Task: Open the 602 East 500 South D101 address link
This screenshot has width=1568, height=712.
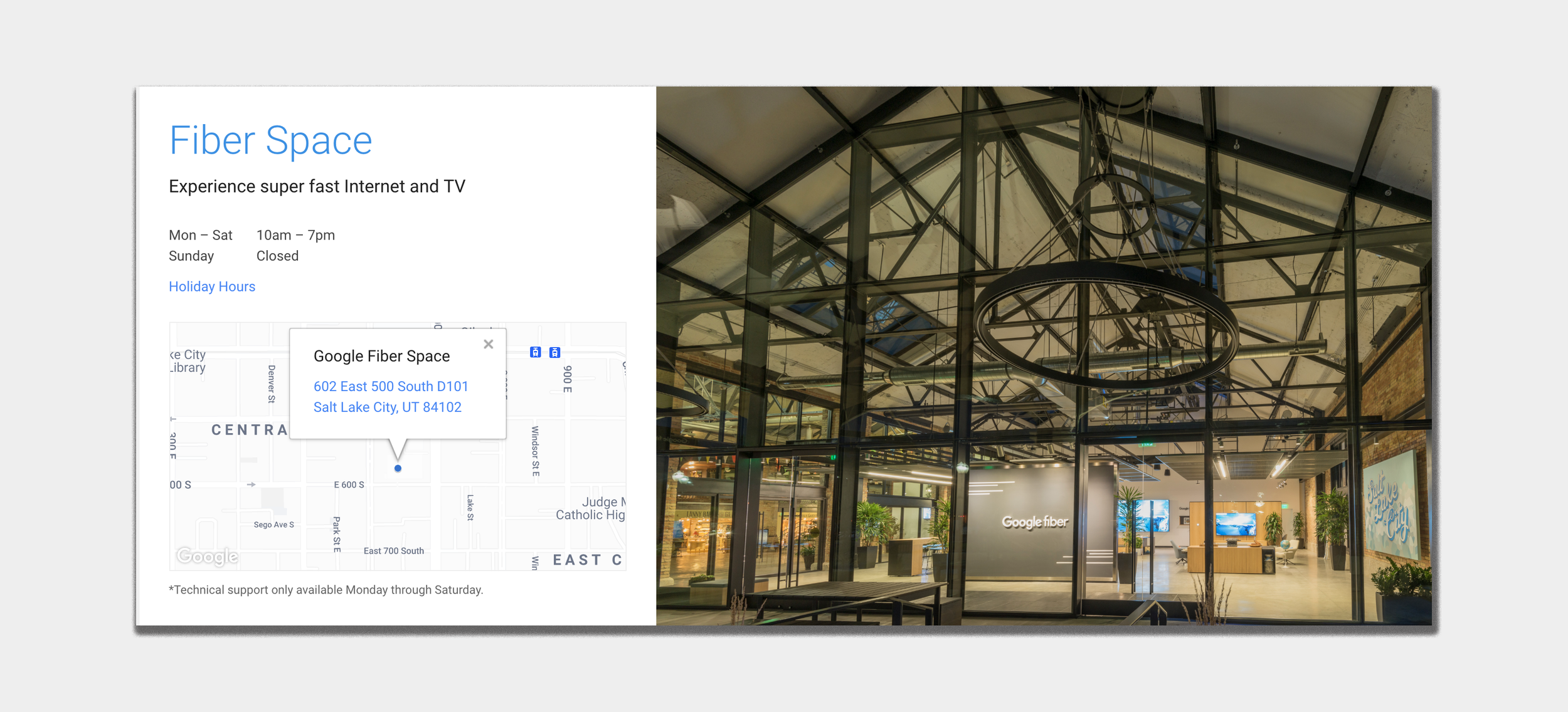Action: pyautogui.click(x=391, y=386)
